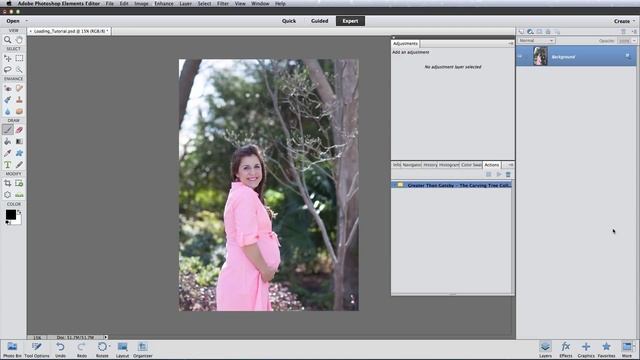
Task: Open the Enhance menu
Action: point(164,3)
